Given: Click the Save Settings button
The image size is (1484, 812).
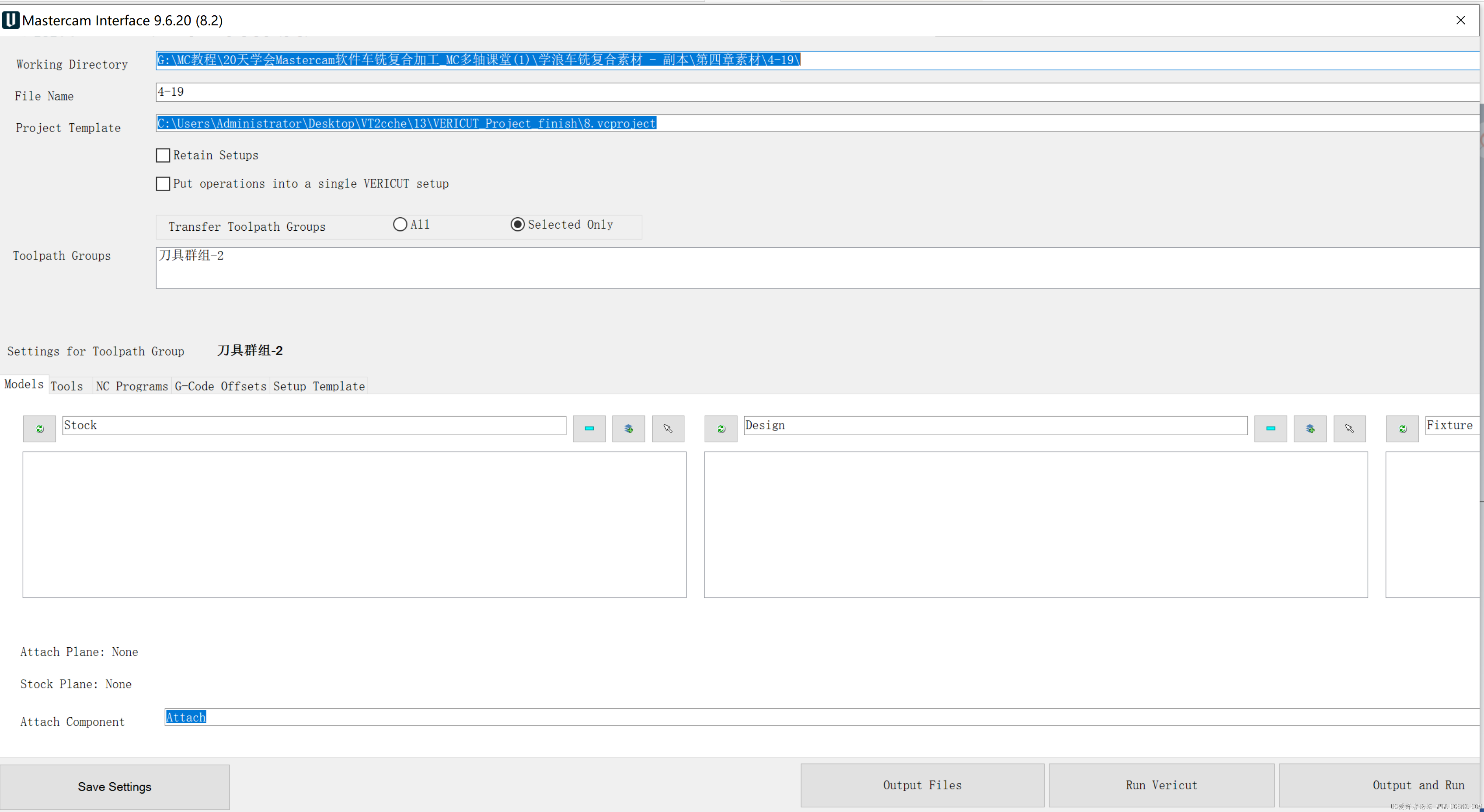Looking at the screenshot, I should [x=115, y=787].
